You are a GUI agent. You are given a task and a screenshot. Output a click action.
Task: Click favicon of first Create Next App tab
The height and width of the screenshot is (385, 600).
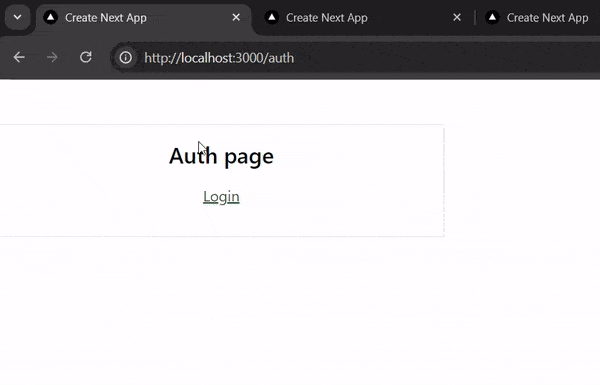point(51,18)
